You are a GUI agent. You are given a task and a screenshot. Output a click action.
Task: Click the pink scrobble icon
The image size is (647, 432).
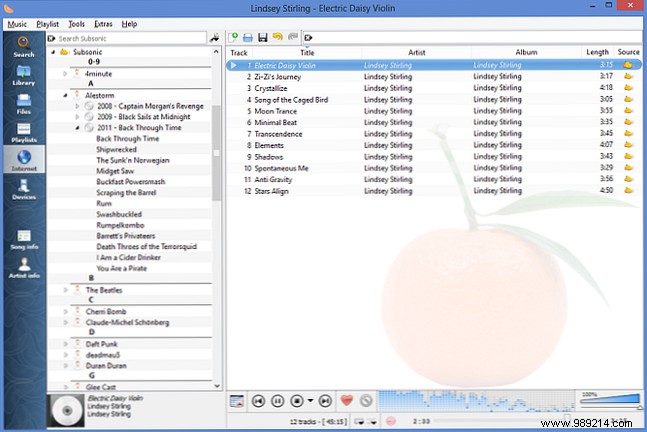[390, 421]
